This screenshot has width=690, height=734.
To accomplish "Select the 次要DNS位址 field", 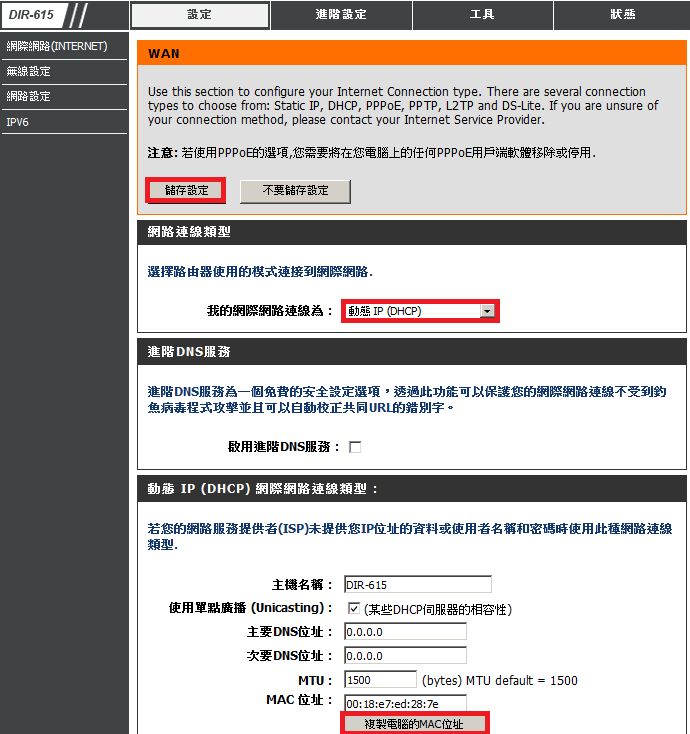I will tap(405, 656).
